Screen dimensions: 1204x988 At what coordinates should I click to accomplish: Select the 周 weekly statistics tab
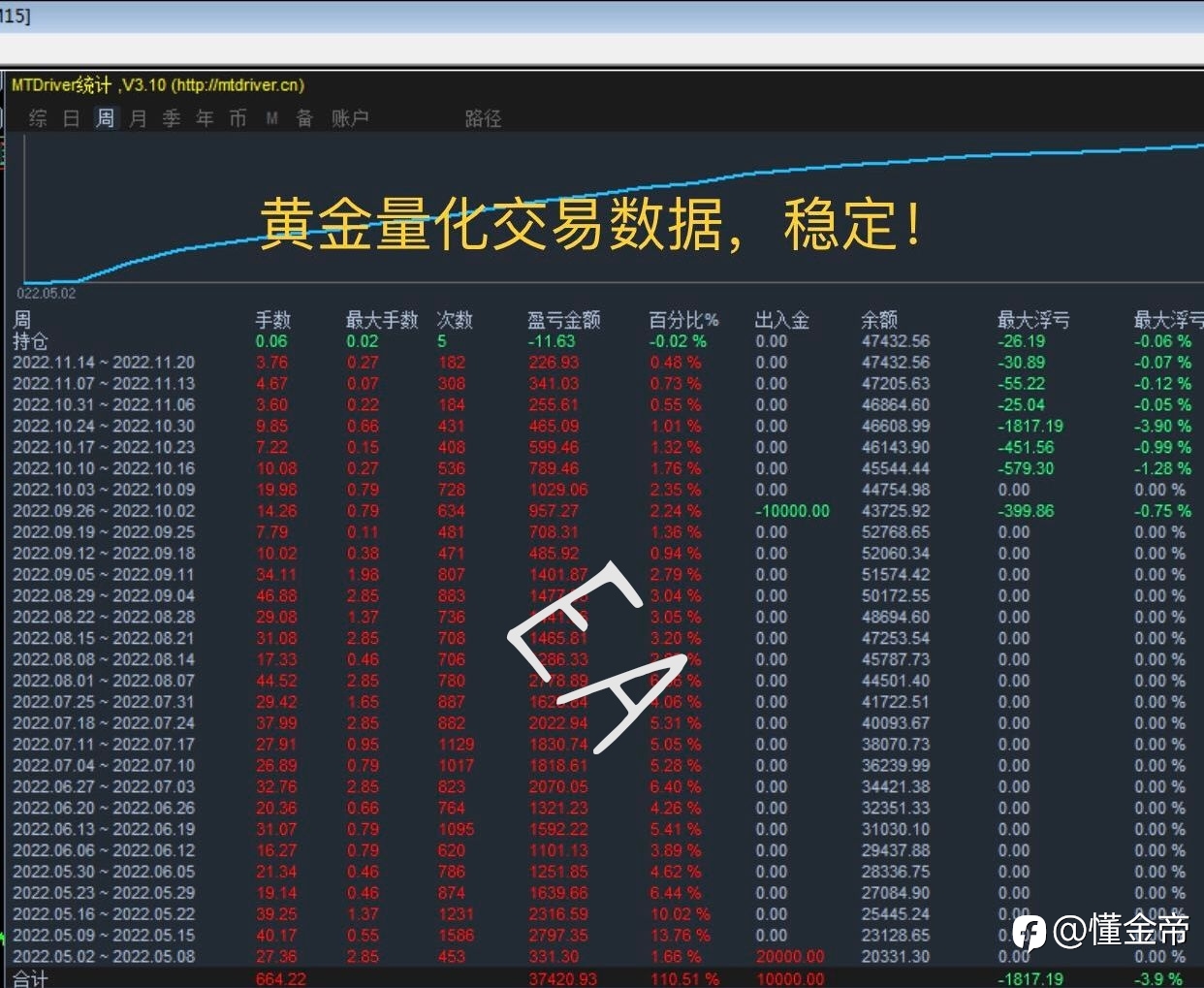(105, 118)
